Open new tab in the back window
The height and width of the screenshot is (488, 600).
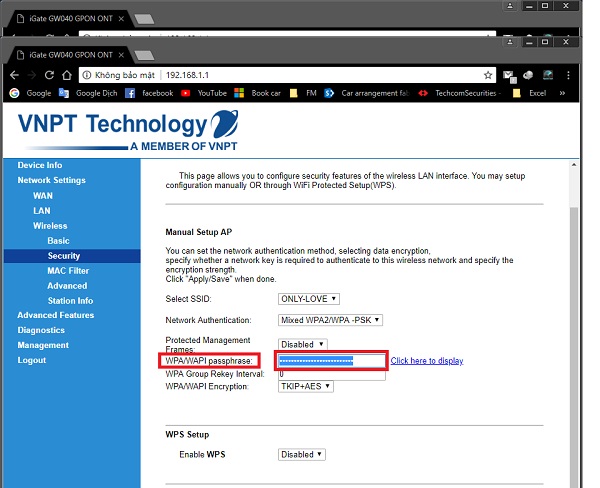pos(144,19)
